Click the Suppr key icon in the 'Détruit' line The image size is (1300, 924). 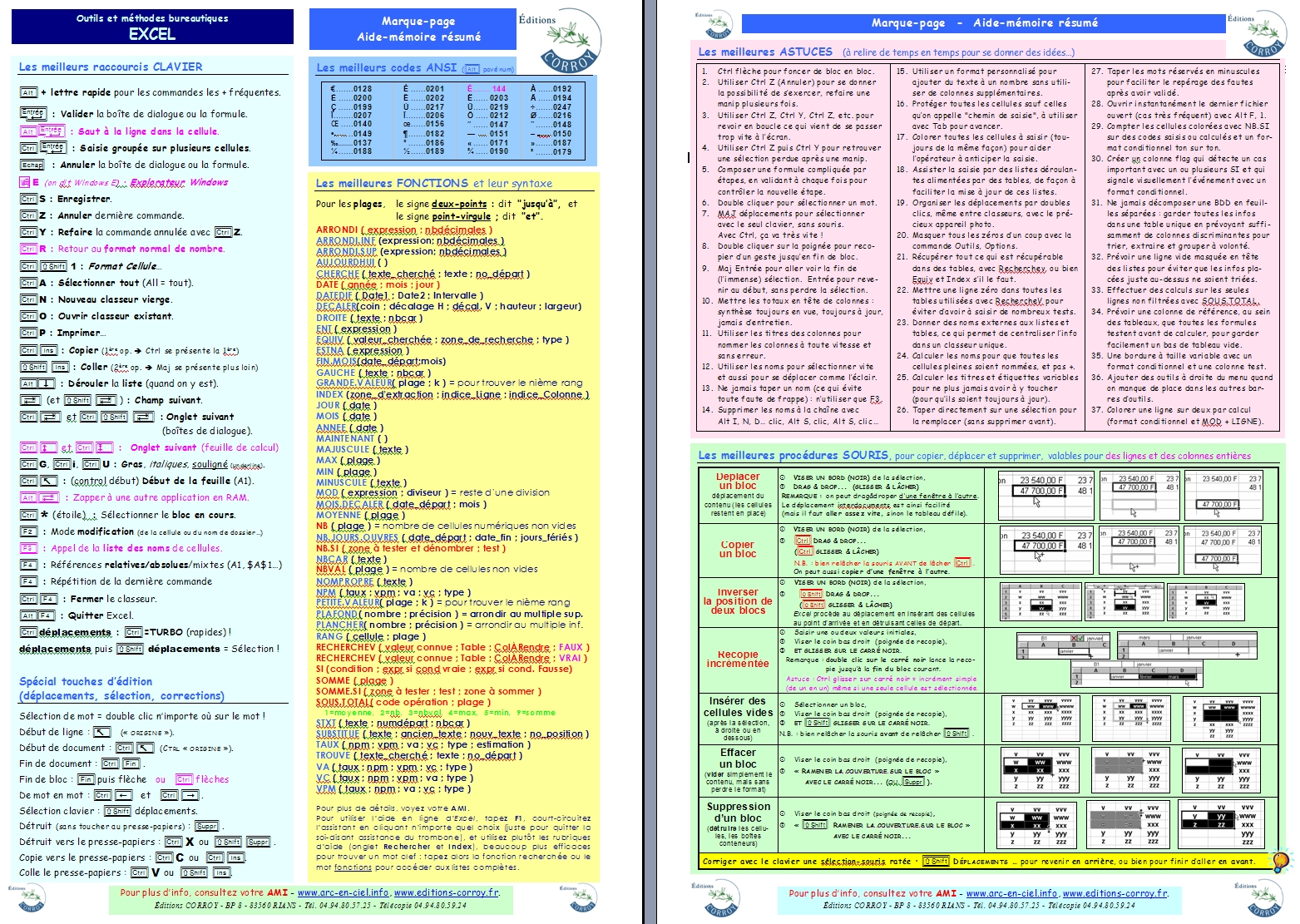207,826
